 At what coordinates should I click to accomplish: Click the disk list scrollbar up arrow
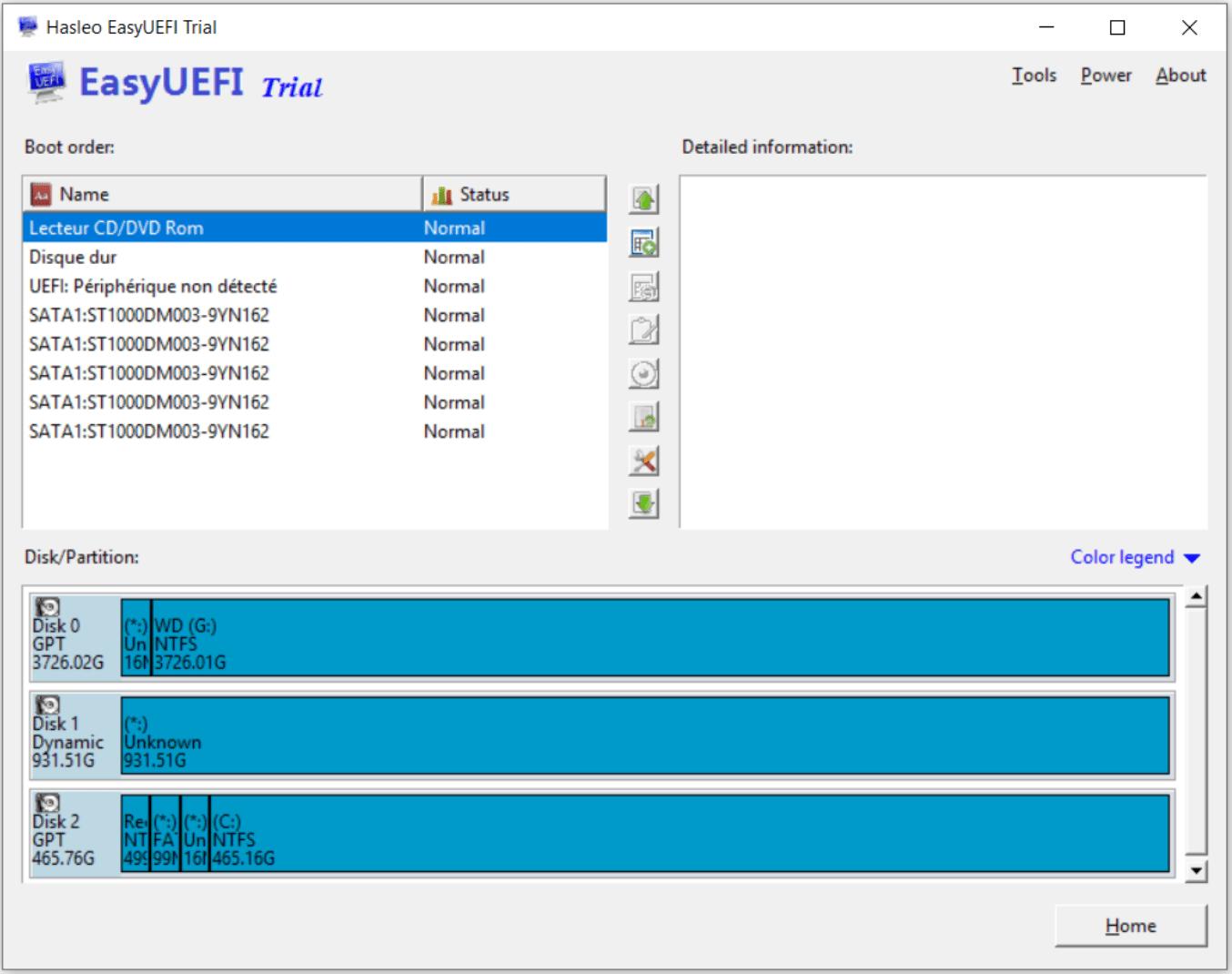pyautogui.click(x=1197, y=597)
